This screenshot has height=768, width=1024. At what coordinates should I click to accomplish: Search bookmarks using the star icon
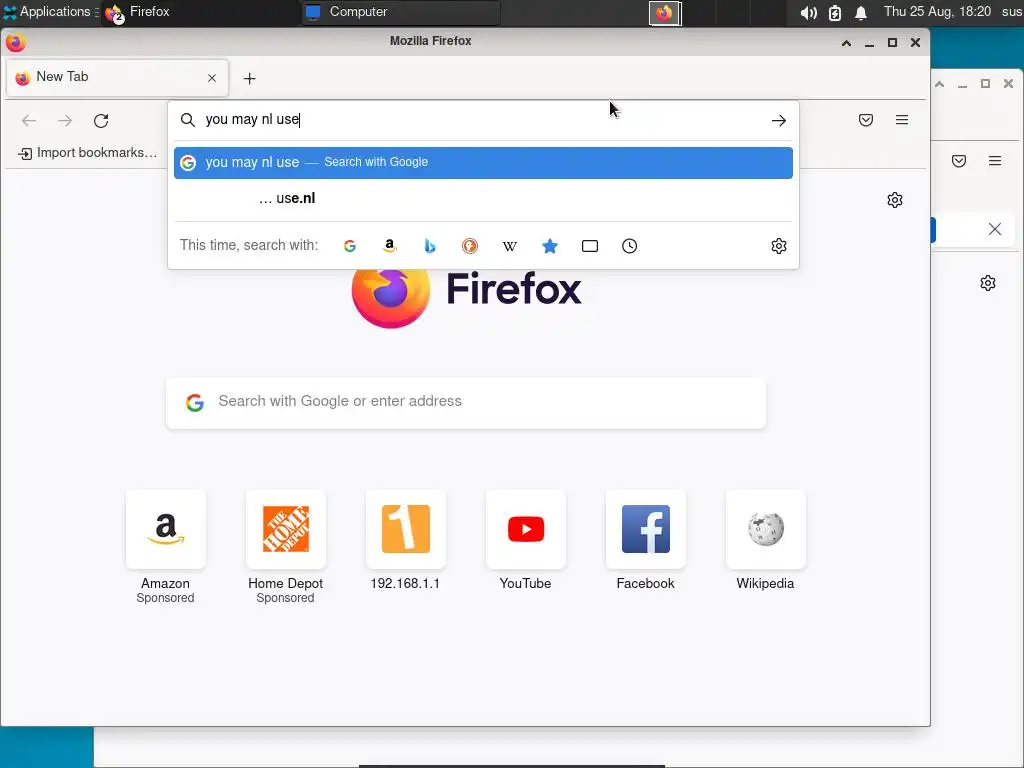coord(550,246)
